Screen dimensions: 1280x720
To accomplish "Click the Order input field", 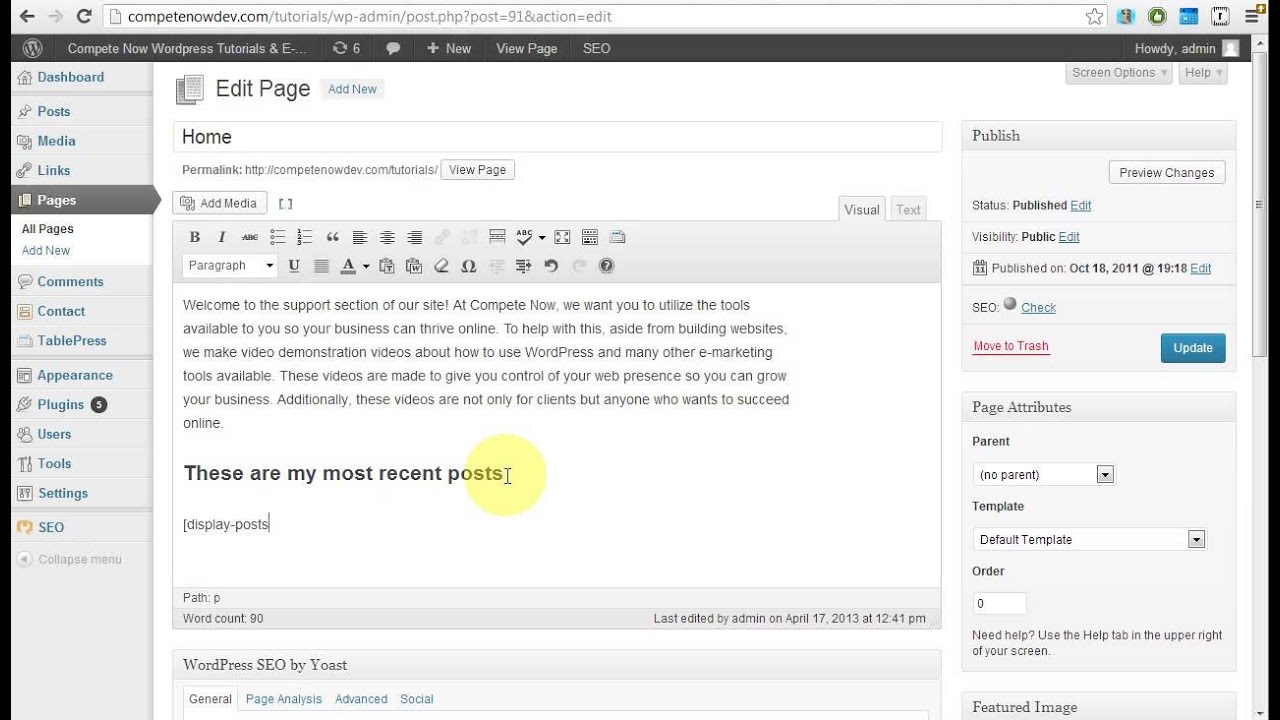I will pyautogui.click(x=999, y=603).
